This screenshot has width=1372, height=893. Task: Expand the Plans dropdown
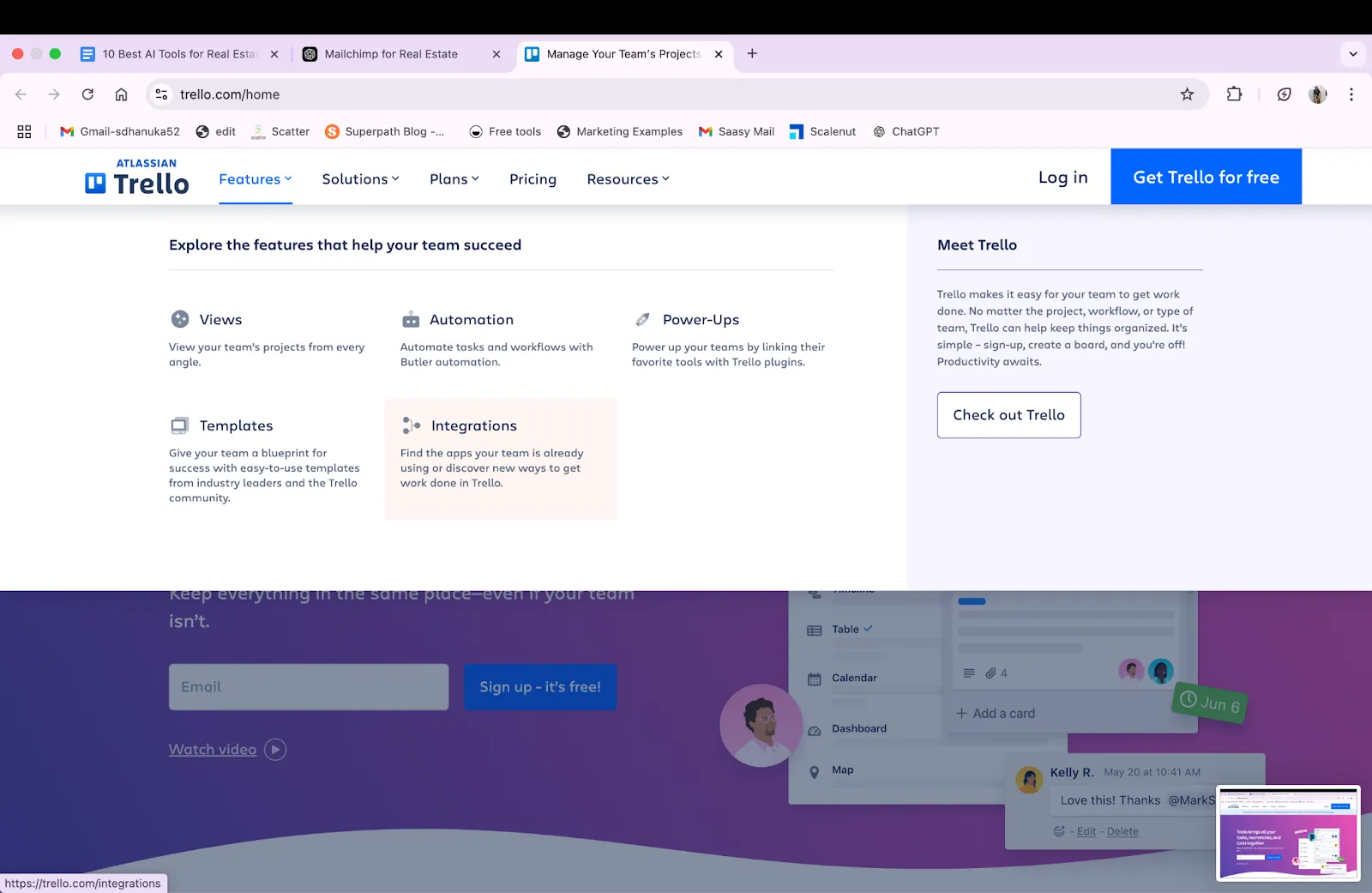pos(454,178)
